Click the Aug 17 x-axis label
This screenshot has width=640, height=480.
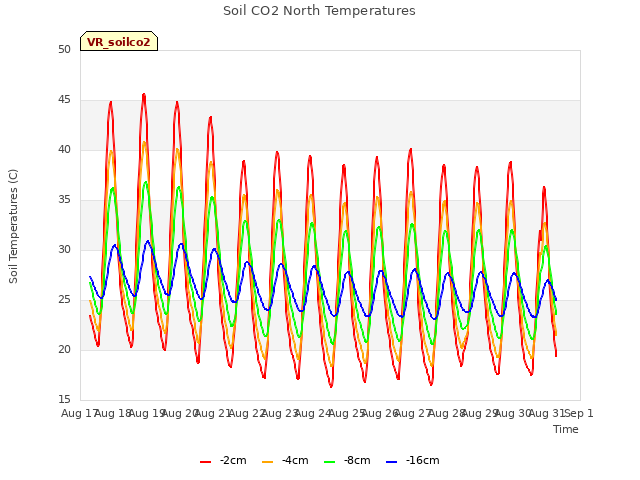[x=78, y=413]
